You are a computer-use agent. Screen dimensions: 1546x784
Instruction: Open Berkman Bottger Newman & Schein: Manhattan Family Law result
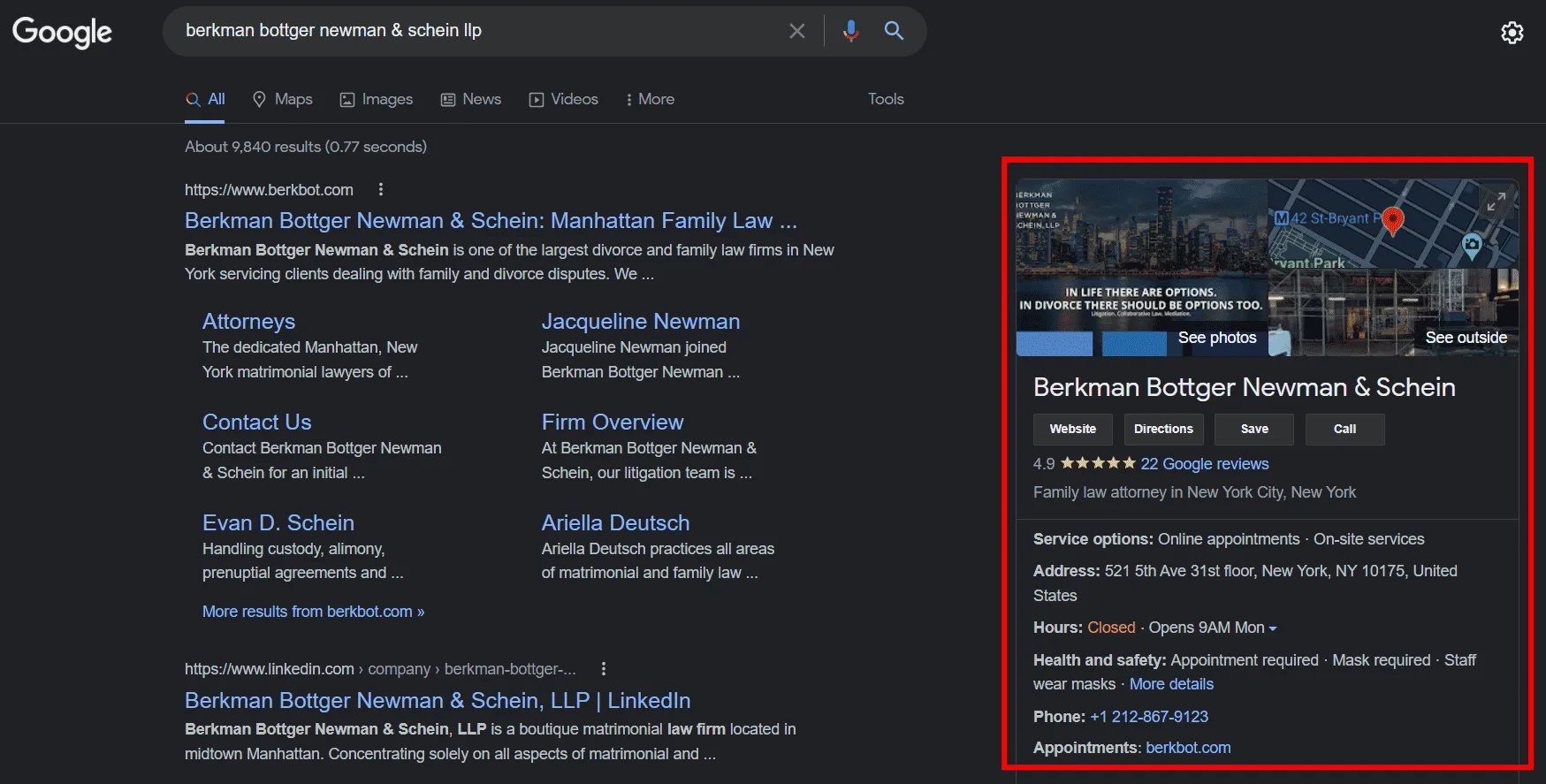(491, 220)
